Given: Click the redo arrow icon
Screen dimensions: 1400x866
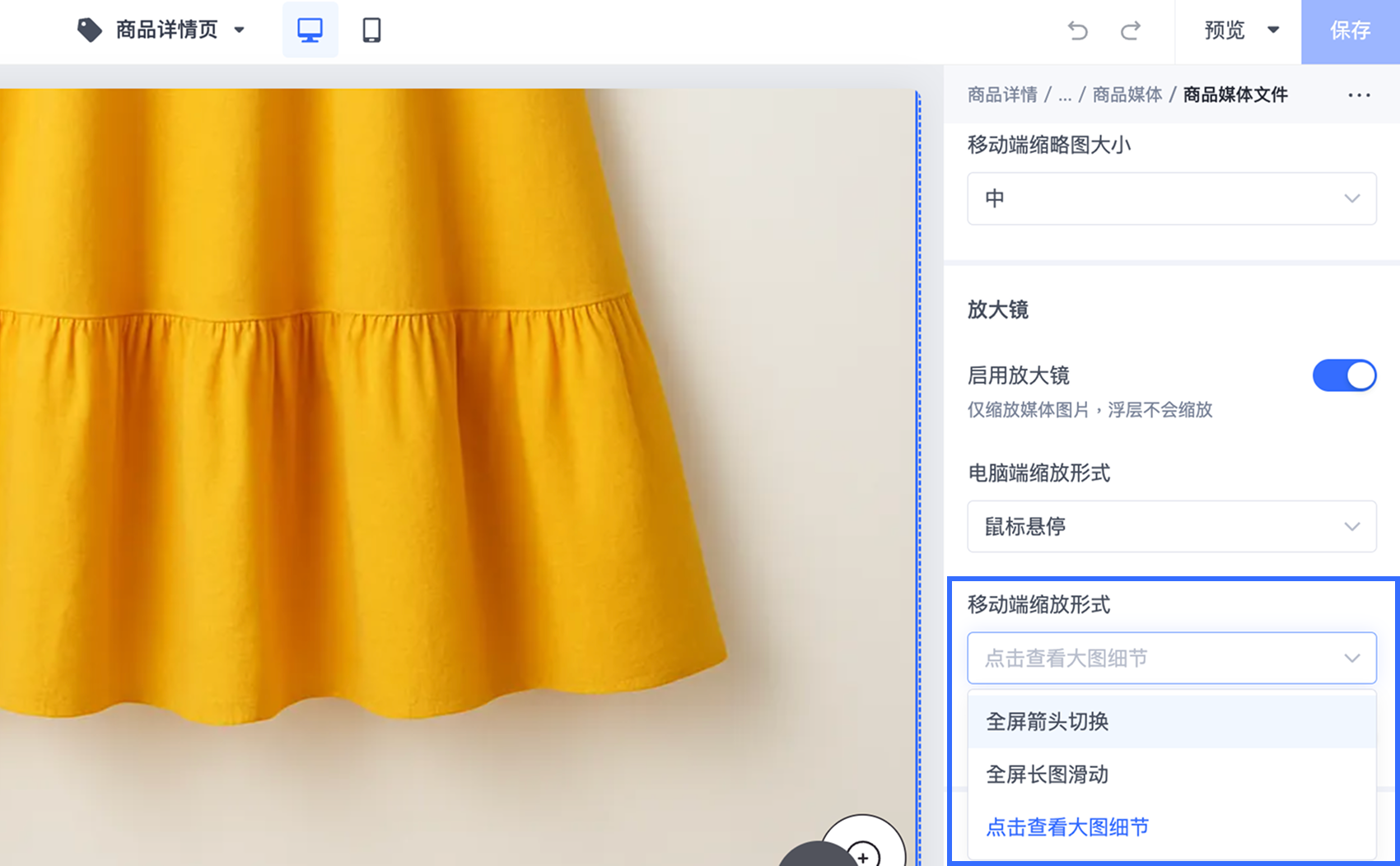Looking at the screenshot, I should [1130, 31].
